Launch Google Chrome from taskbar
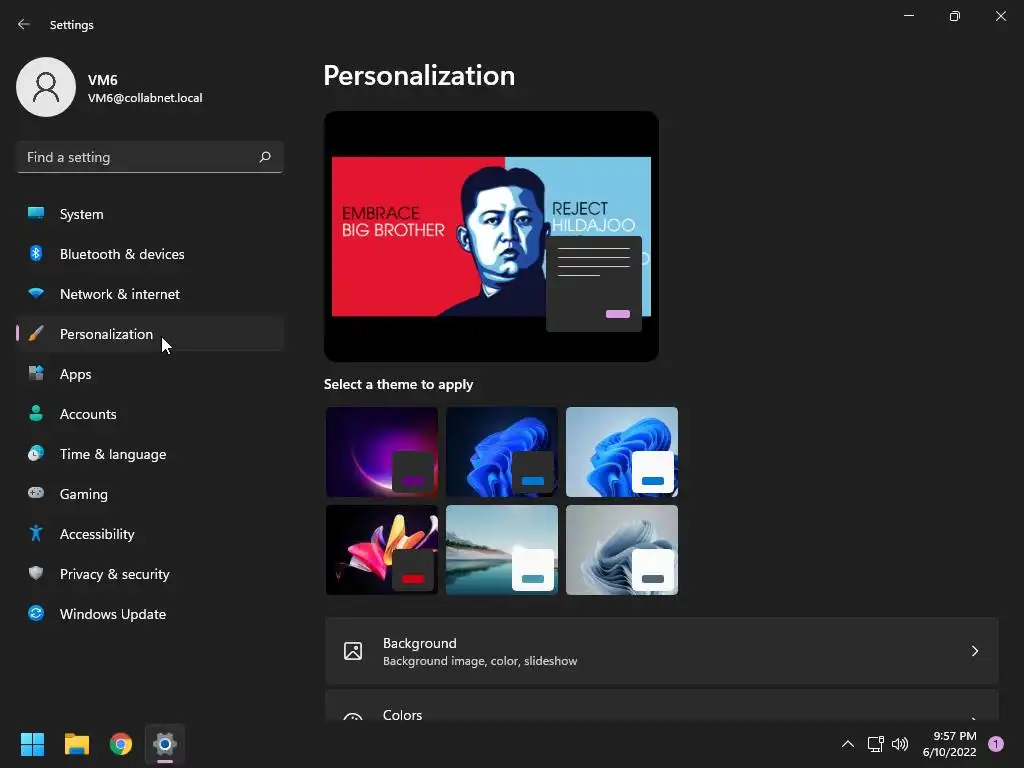This screenshot has height=768, width=1024. tap(121, 744)
